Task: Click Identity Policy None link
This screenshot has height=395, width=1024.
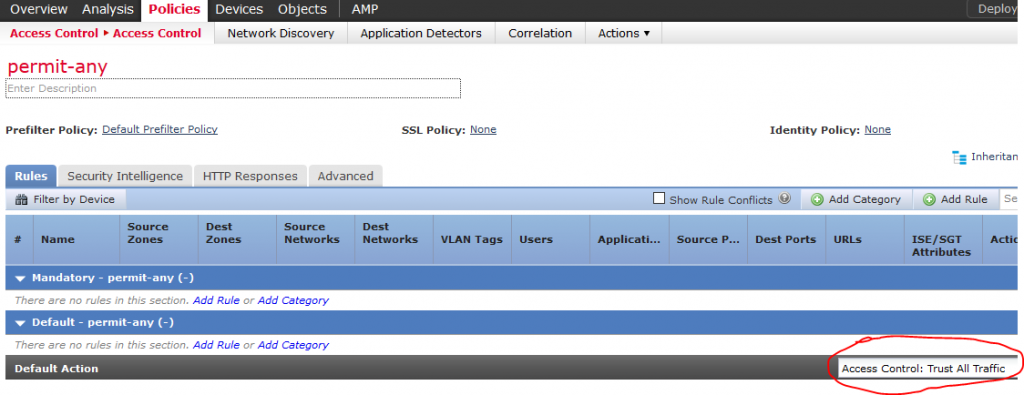Action: pos(878,130)
